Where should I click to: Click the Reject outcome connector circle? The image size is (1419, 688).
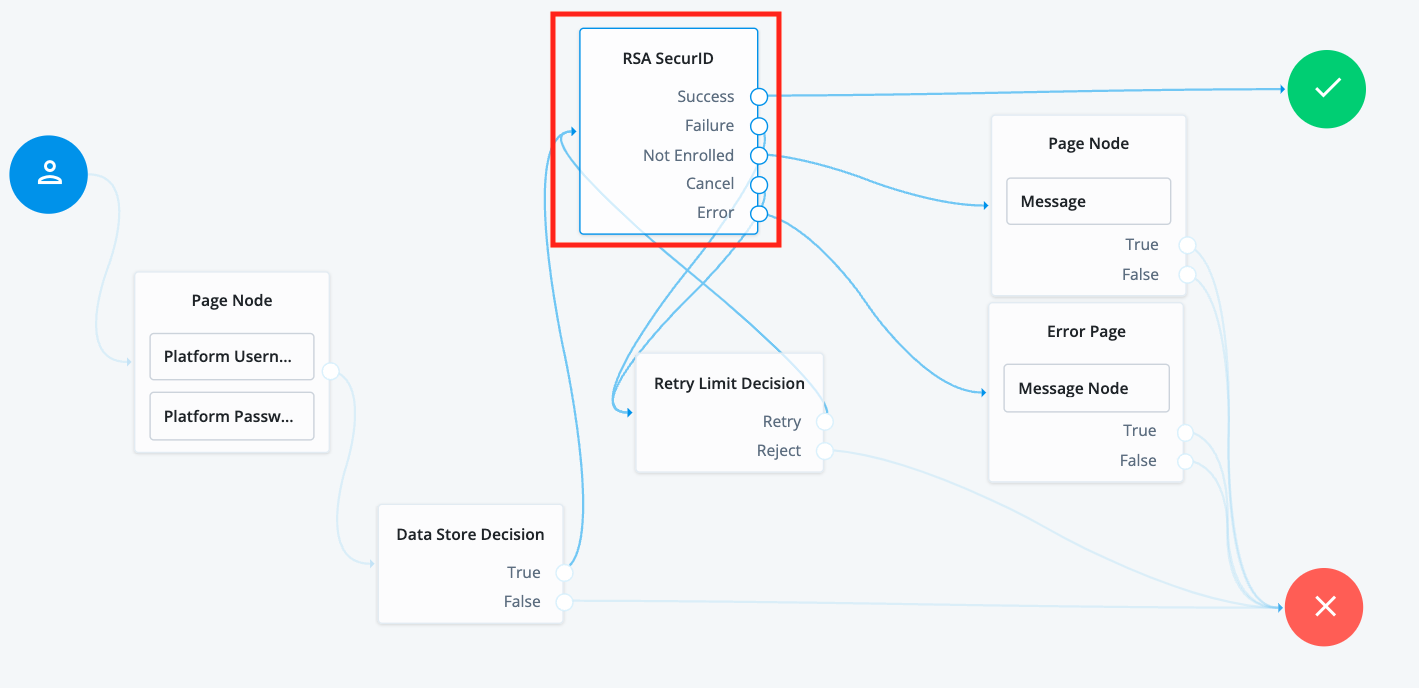825,451
